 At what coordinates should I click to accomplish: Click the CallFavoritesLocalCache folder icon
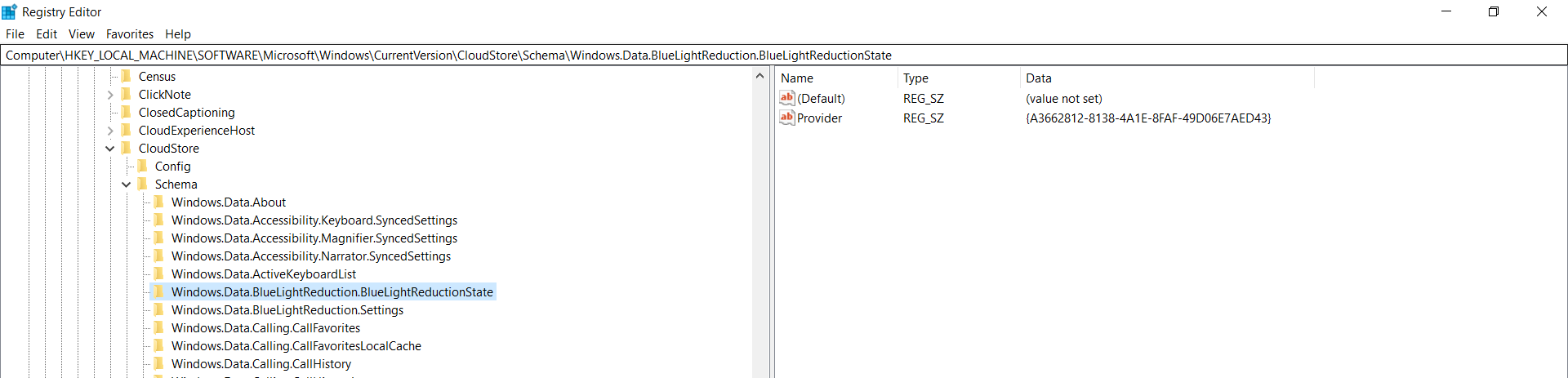pyautogui.click(x=159, y=346)
